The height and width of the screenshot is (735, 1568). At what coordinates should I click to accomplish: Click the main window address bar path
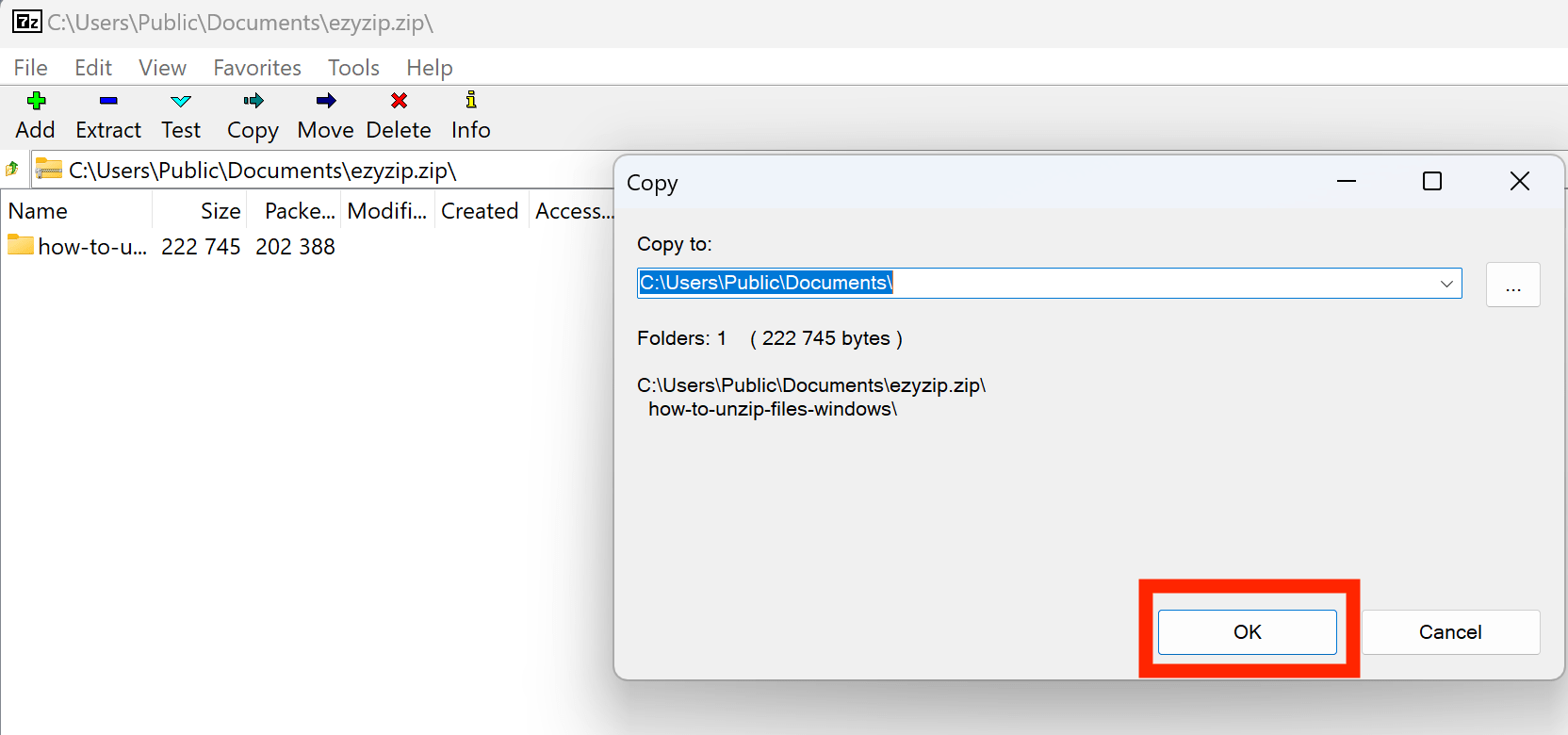pyautogui.click(x=263, y=171)
